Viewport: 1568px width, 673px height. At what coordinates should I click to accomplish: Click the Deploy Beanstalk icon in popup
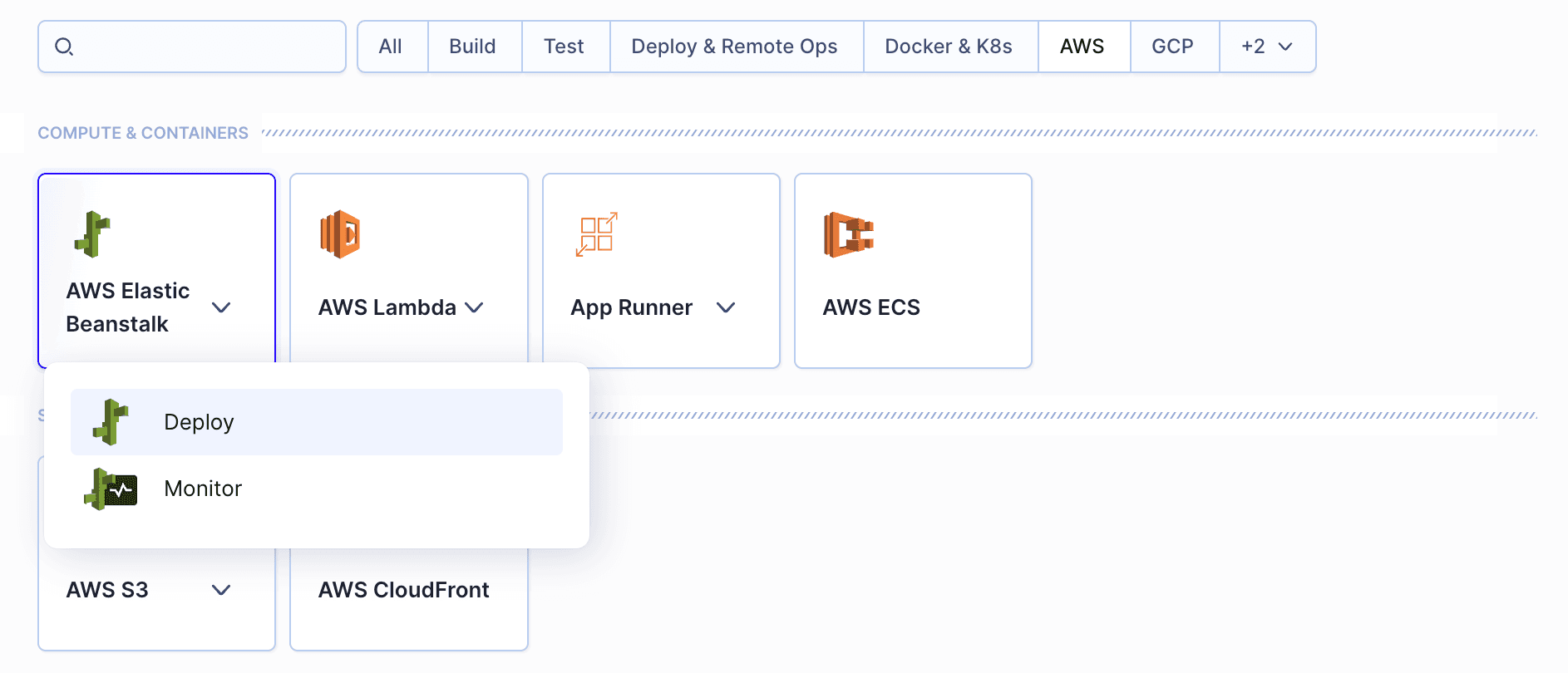(x=111, y=422)
